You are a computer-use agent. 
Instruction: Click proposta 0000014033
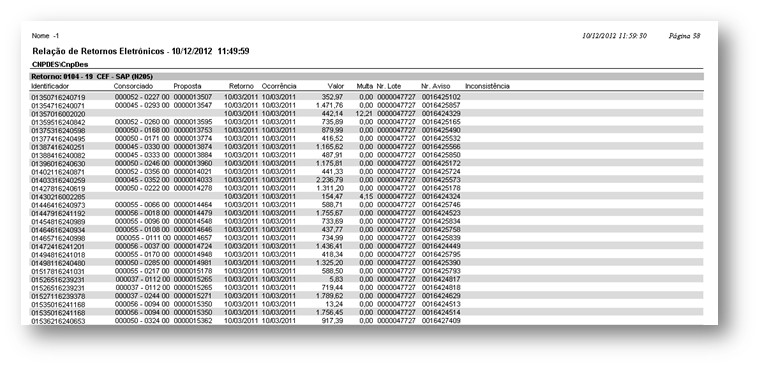(193, 180)
